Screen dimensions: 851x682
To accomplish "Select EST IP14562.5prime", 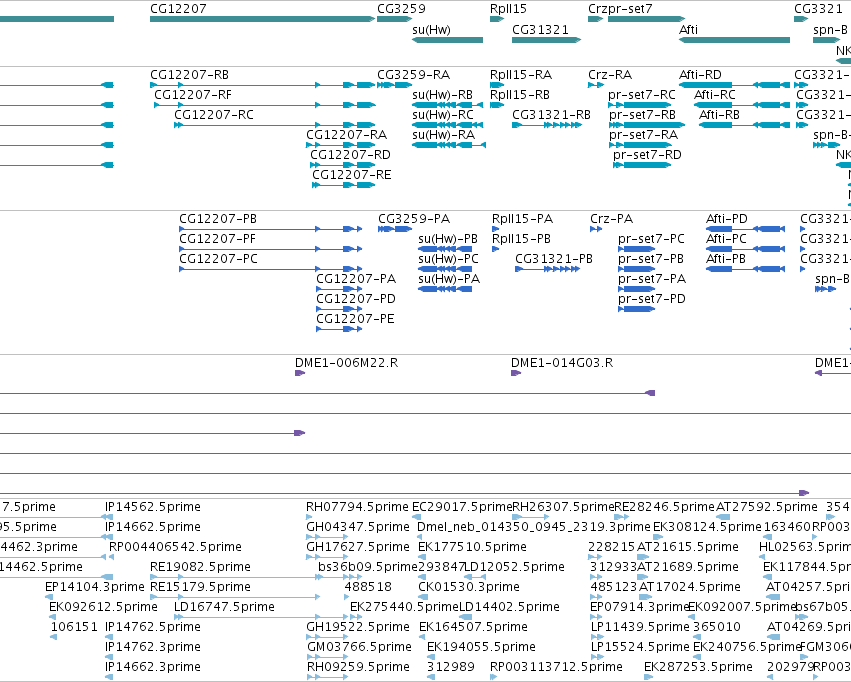I will 109,518.
